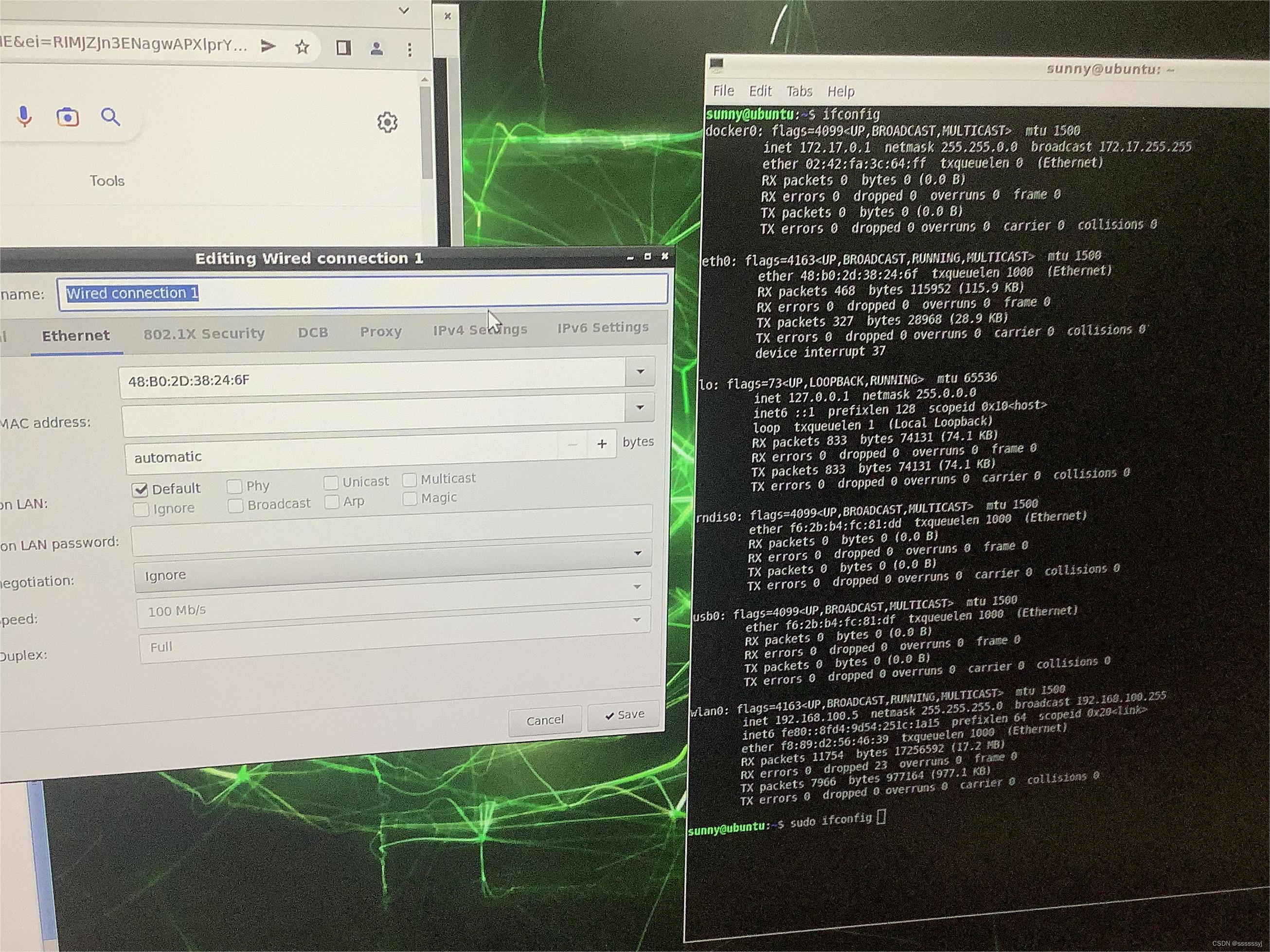Image resolution: width=1270 pixels, height=952 pixels.
Task: Click Tools in the browser page
Action: point(107,181)
